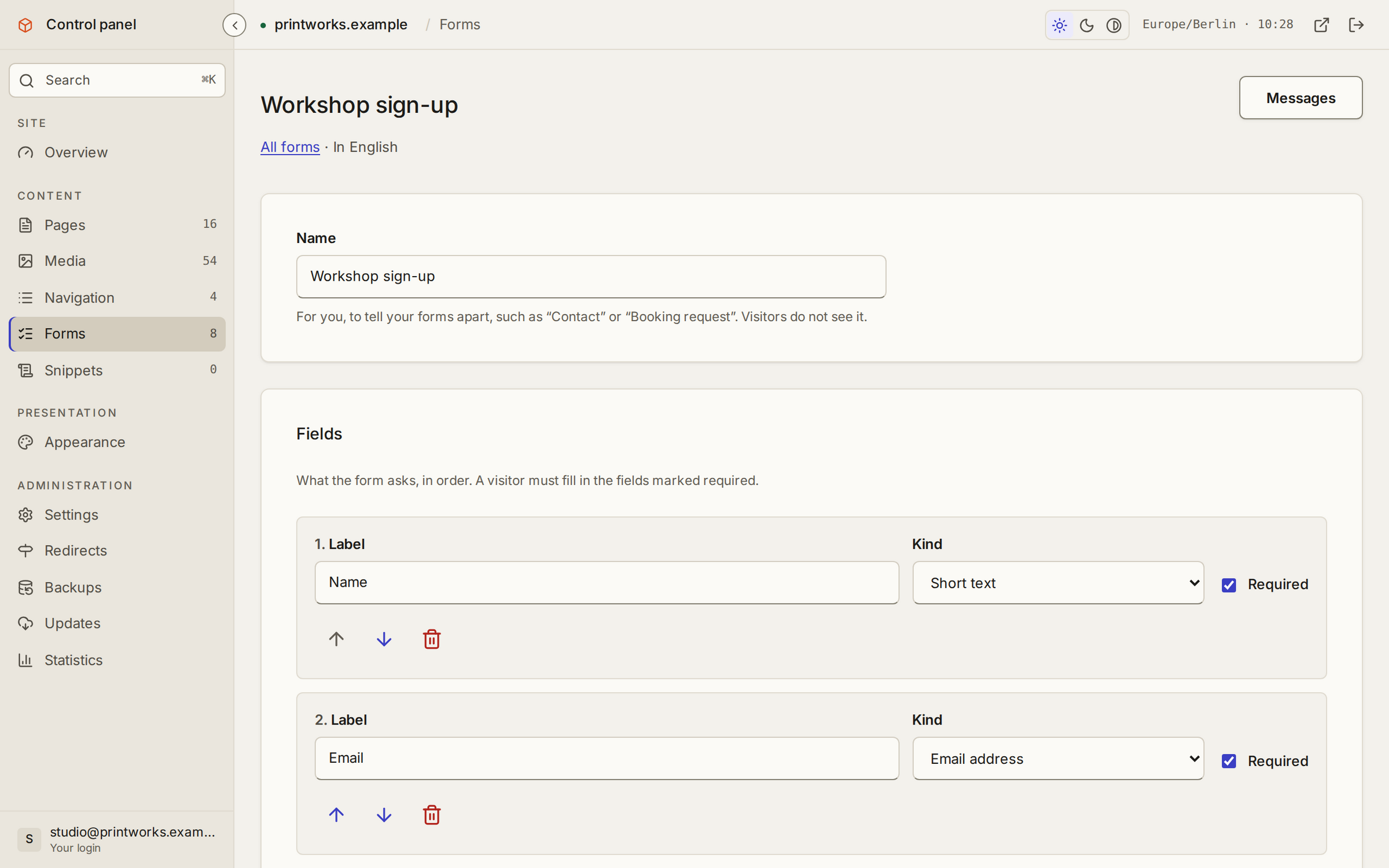This screenshot has height=868, width=1389.
Task: Select Forms in the sidebar
Action: 117,334
